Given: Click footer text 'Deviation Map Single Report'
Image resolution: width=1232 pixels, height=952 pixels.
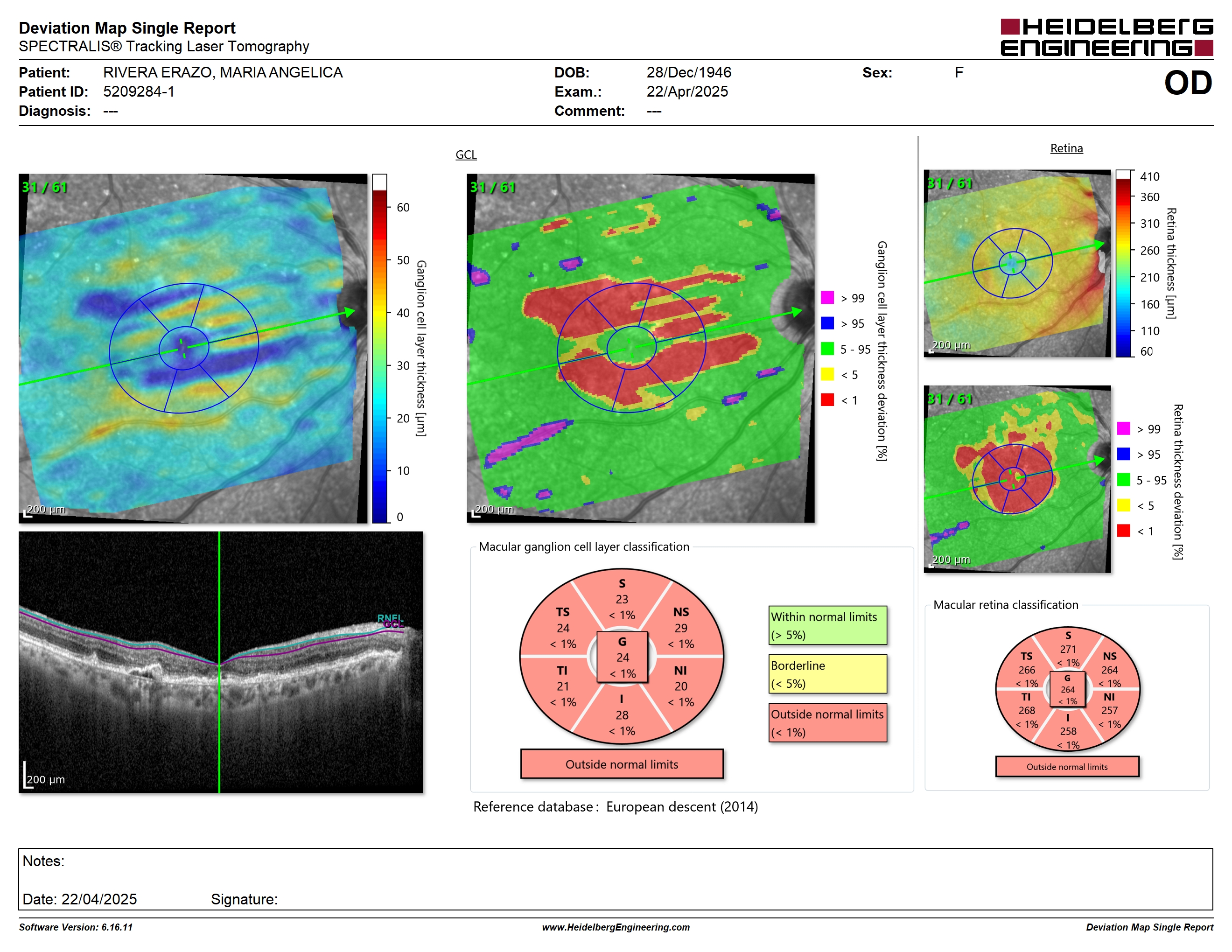Looking at the screenshot, I should click(1150, 927).
